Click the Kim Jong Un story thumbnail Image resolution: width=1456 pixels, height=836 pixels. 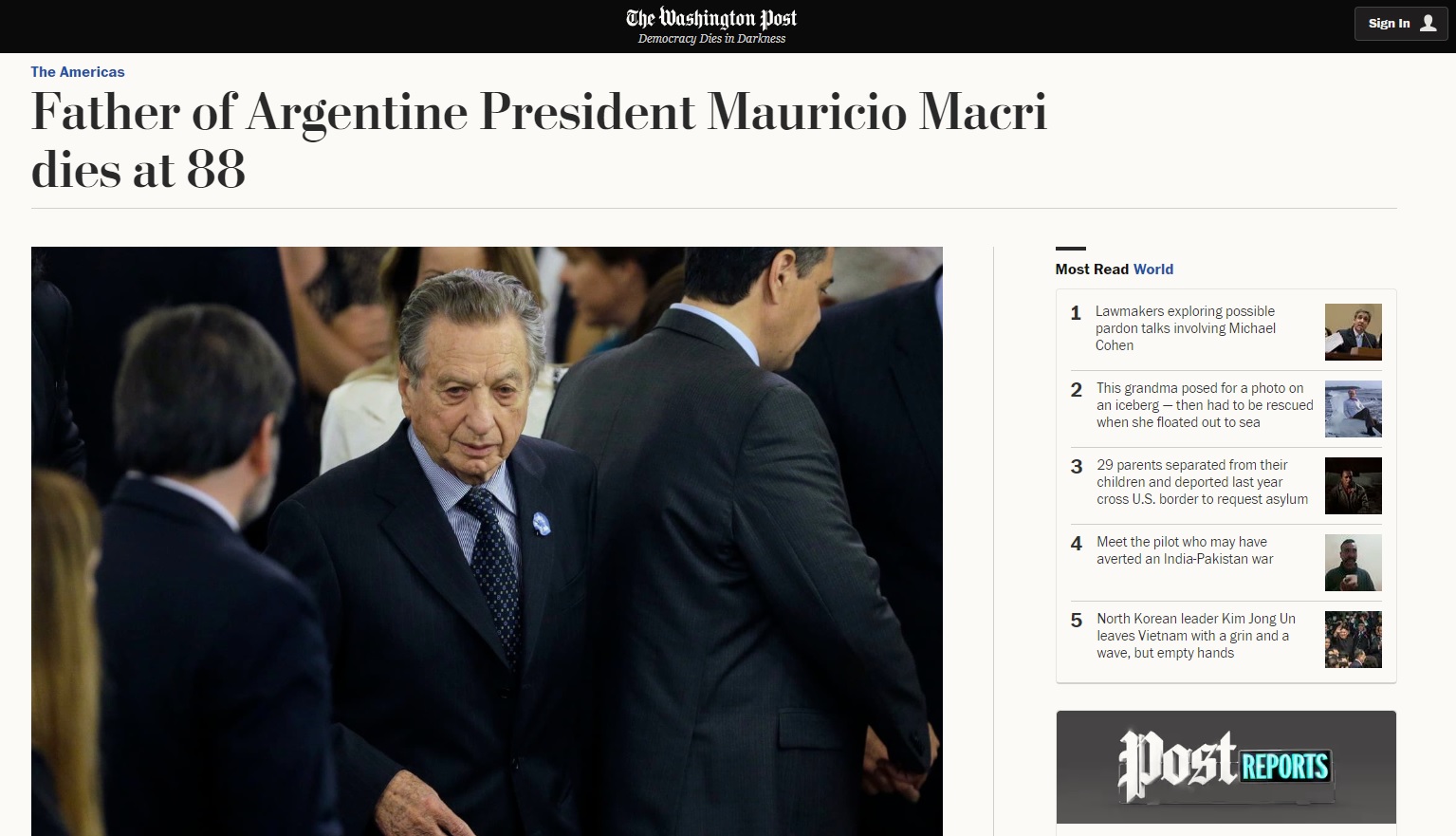click(1353, 640)
